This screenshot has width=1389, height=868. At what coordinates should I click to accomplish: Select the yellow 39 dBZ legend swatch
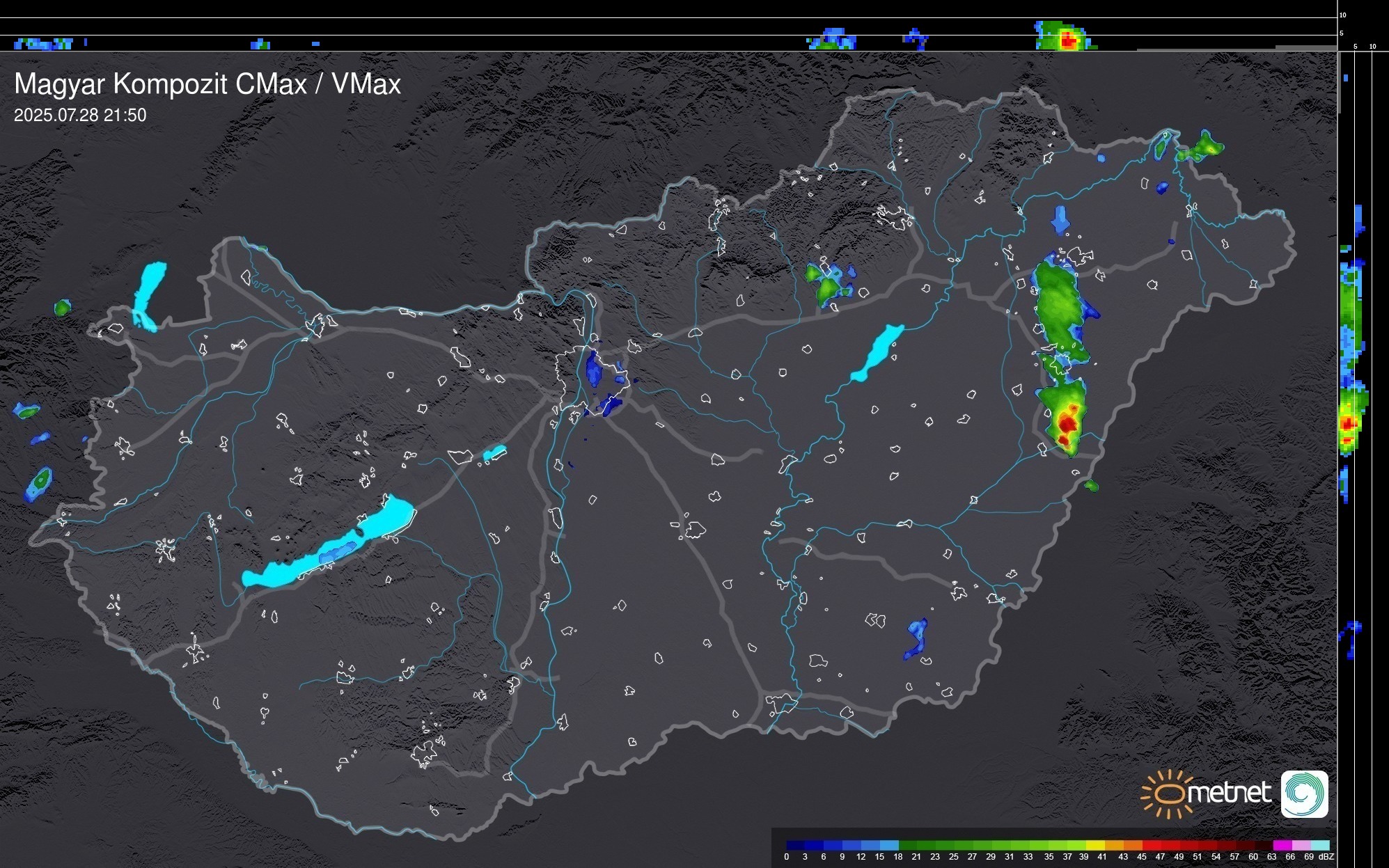point(1095,845)
